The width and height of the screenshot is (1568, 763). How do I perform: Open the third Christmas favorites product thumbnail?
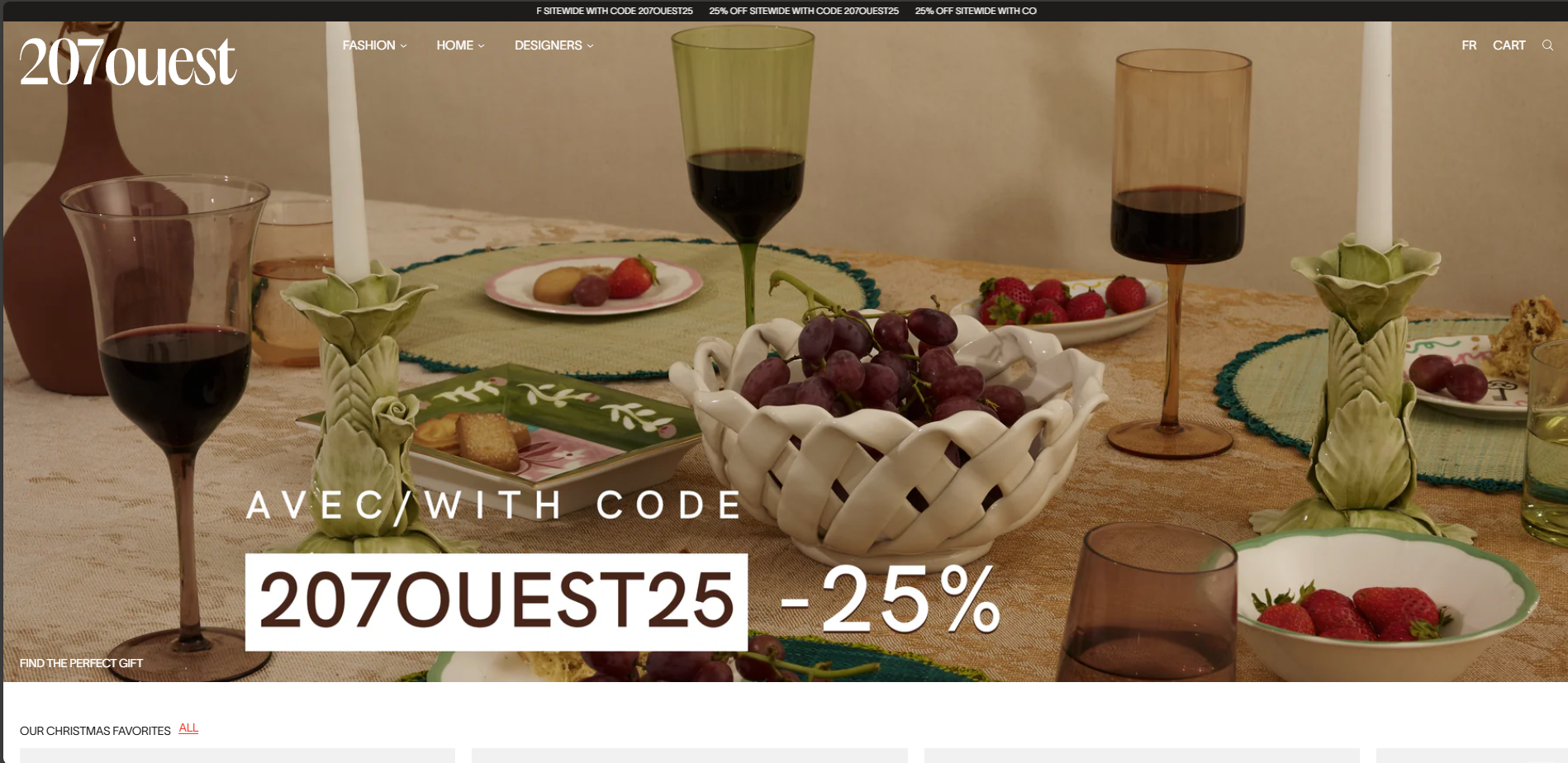click(x=1142, y=756)
